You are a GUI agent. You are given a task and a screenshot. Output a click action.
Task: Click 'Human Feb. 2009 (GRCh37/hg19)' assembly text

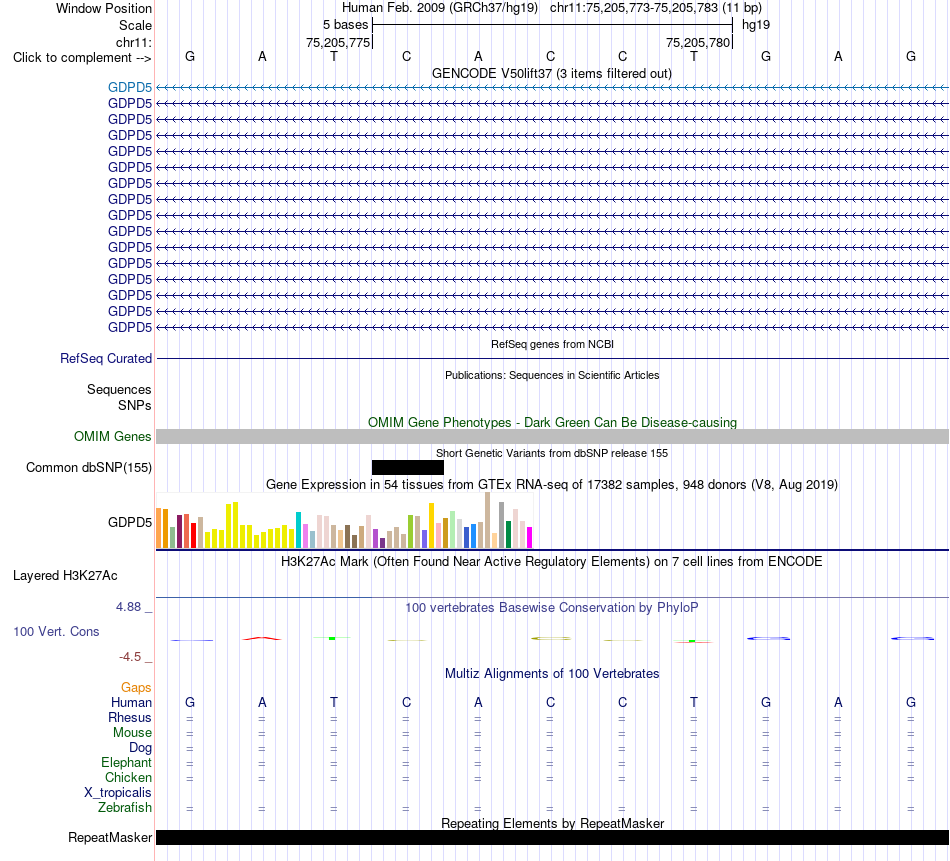coord(440,8)
